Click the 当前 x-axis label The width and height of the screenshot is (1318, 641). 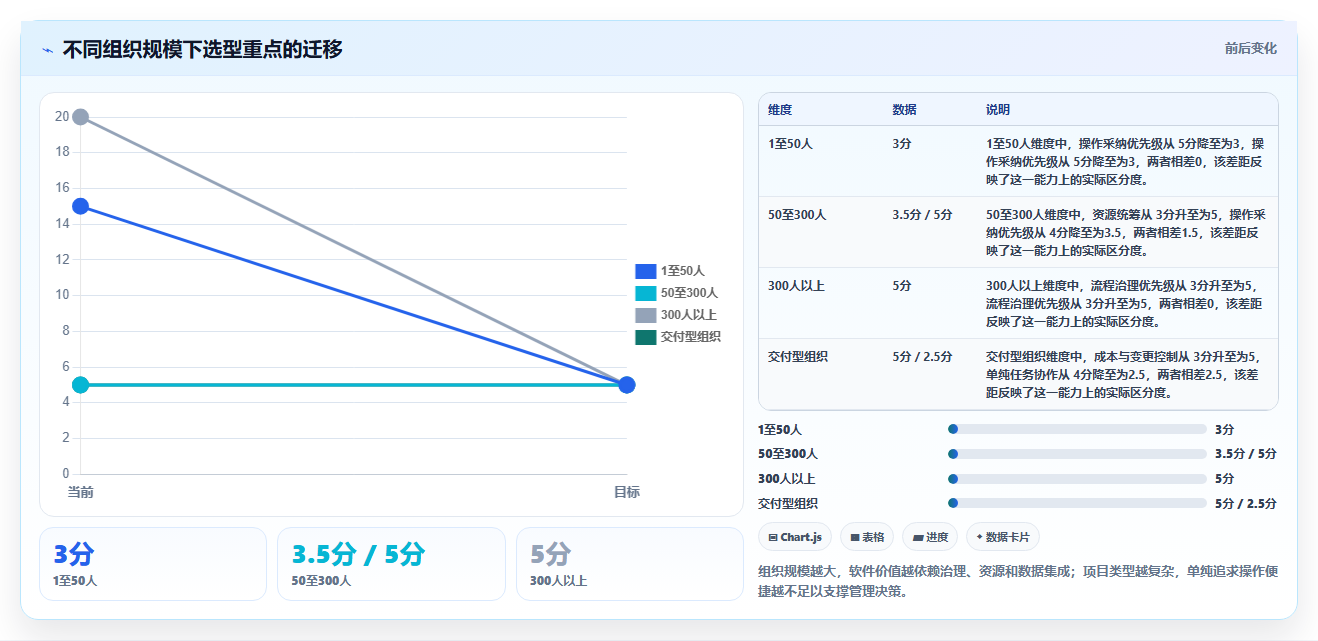point(81,492)
